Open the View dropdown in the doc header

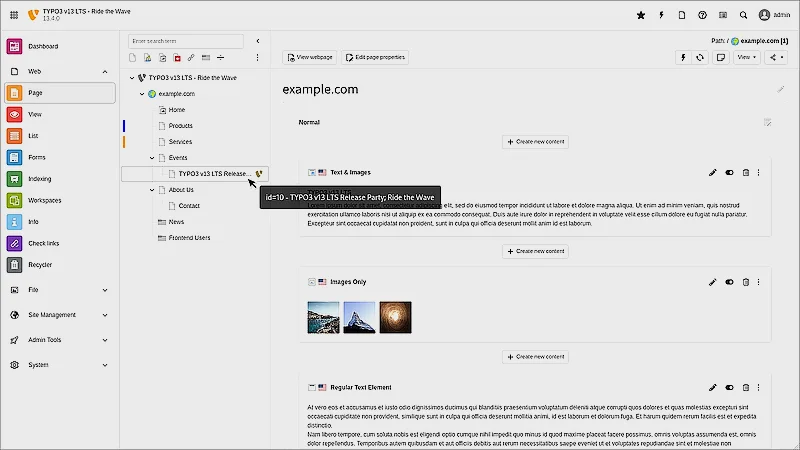(747, 58)
